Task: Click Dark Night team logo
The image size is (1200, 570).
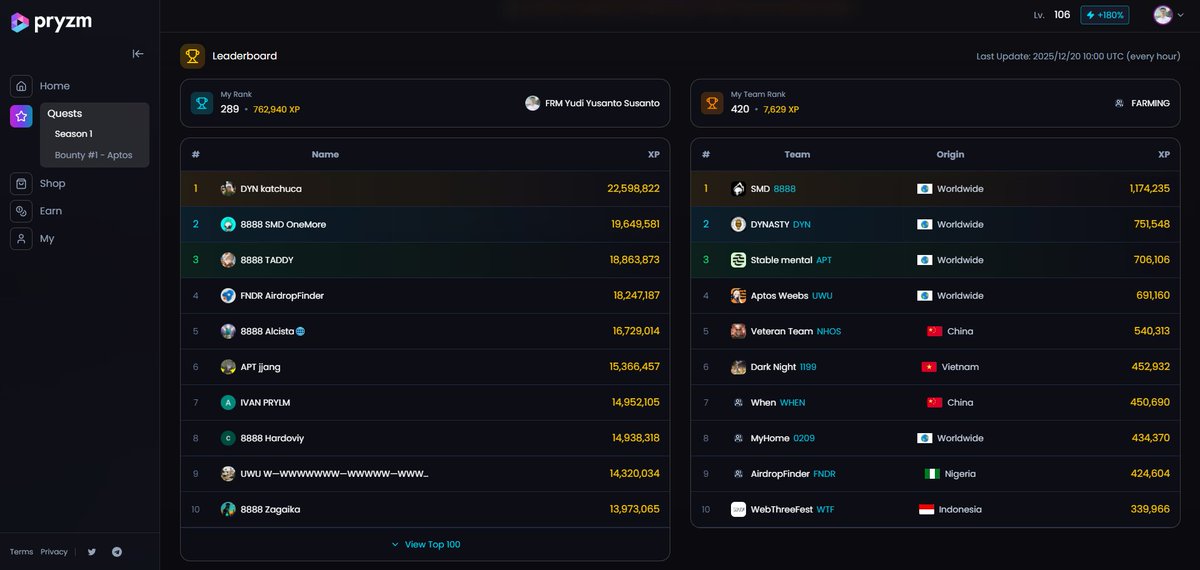Action: pyautogui.click(x=738, y=367)
